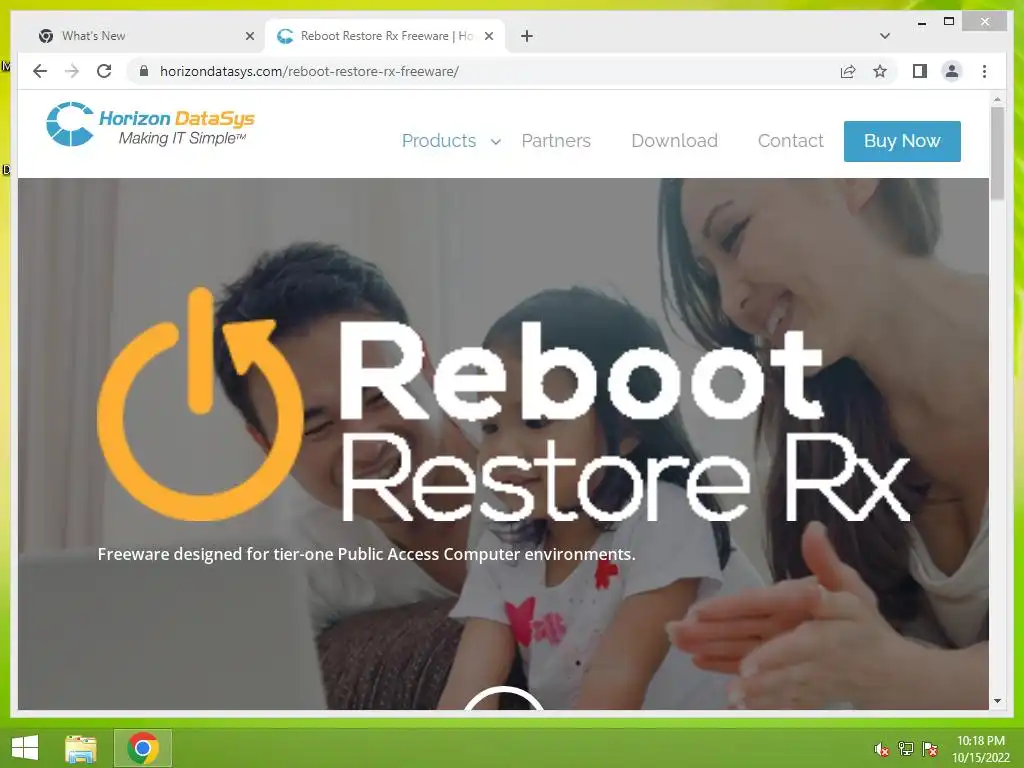Click the Horizon DataSys logo

pyautogui.click(x=150, y=124)
